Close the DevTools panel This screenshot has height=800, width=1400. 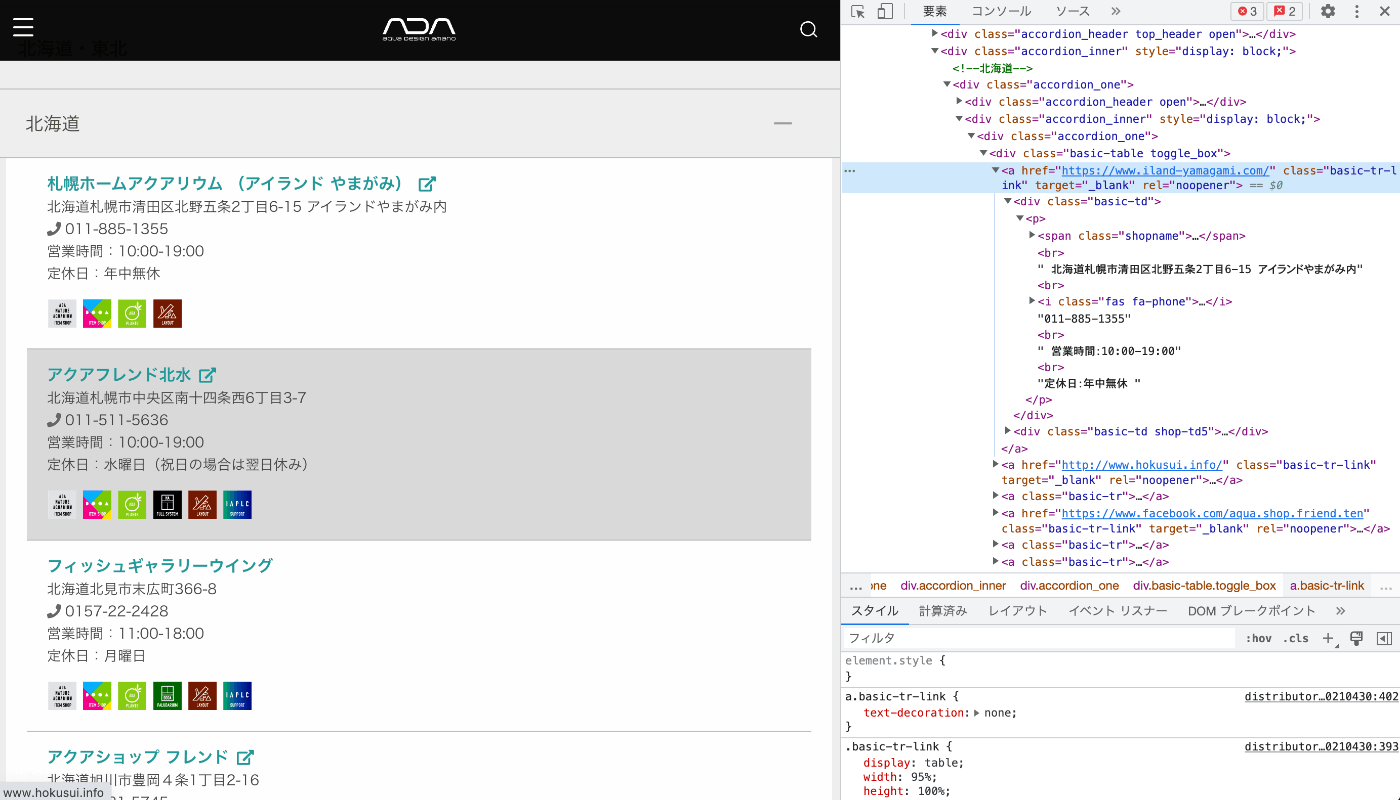click(x=1385, y=11)
